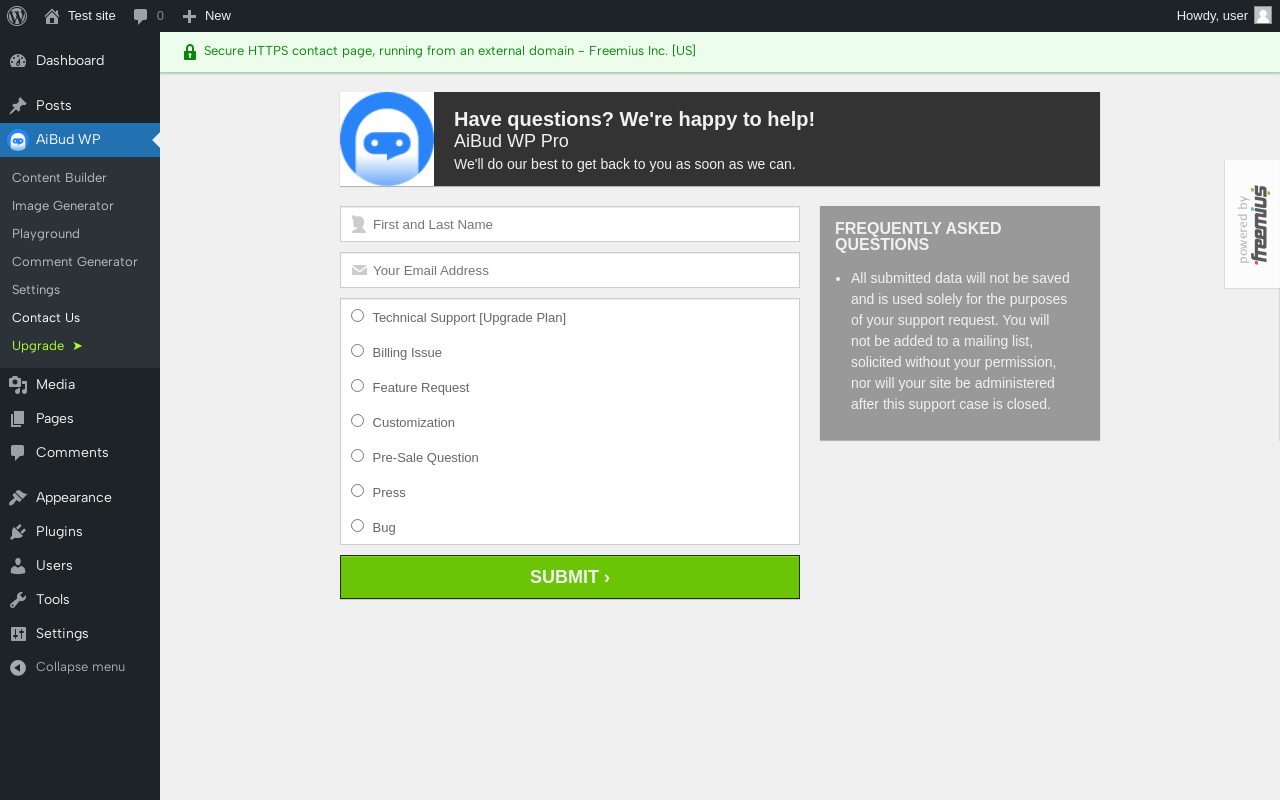The image size is (1280, 800).
Task: Click the Test site home icon
Action: tap(52, 16)
